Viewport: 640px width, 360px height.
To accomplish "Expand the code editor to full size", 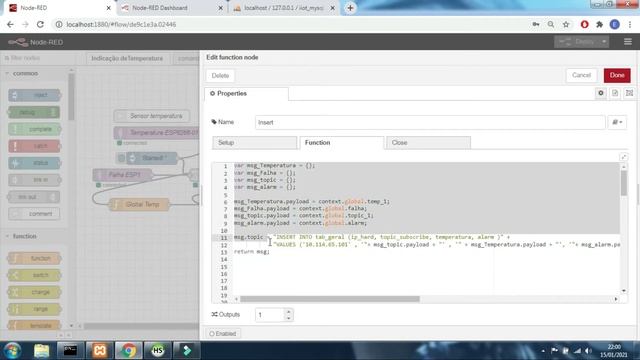I will click(x=623, y=157).
